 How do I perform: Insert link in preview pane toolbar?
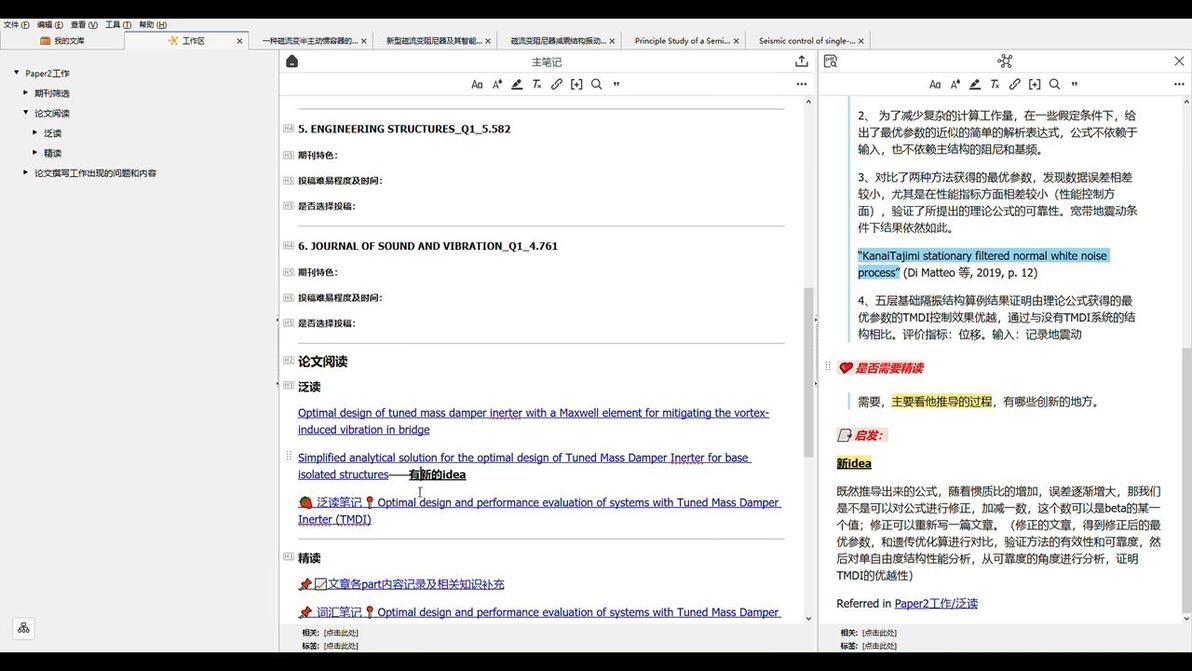click(x=1015, y=84)
